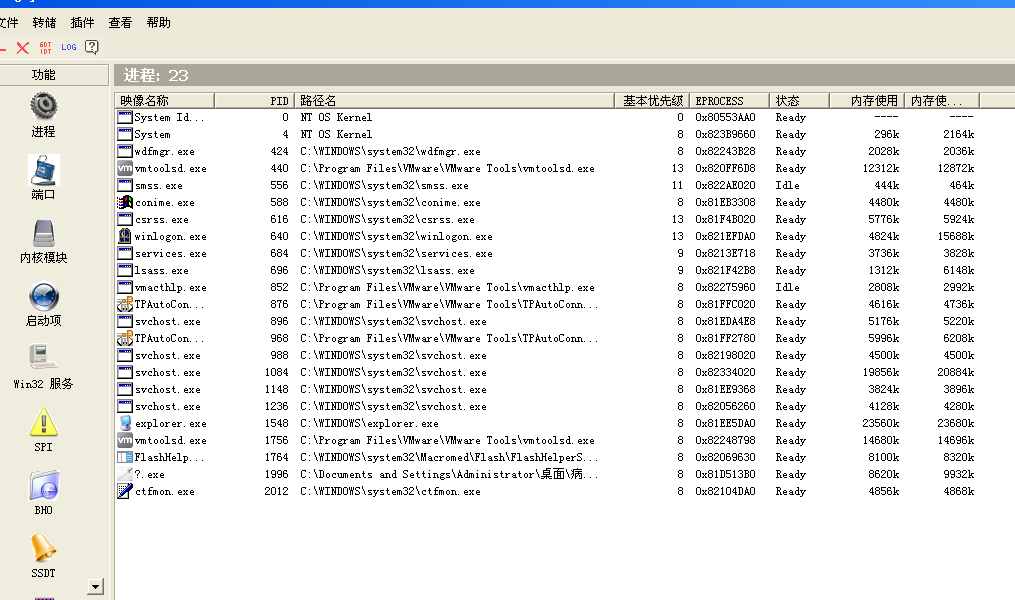Select the SPI warning icon in sidebar
The image size is (1015, 600).
43,423
